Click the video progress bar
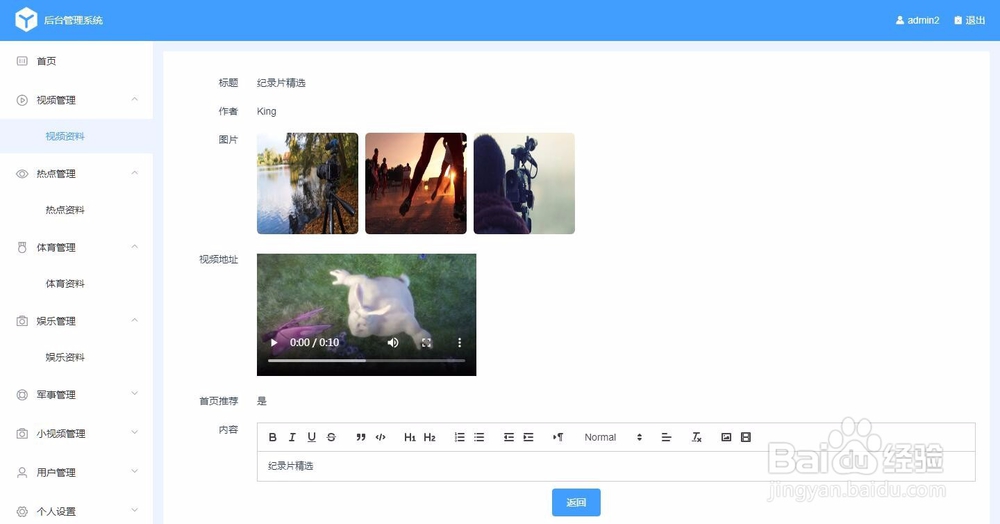The width and height of the screenshot is (1000, 524). [366, 360]
